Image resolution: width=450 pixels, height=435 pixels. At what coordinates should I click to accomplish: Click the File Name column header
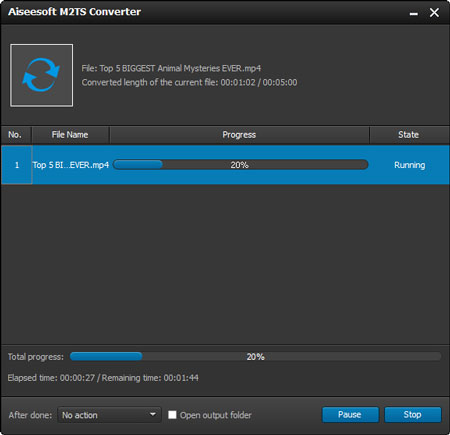[70, 135]
